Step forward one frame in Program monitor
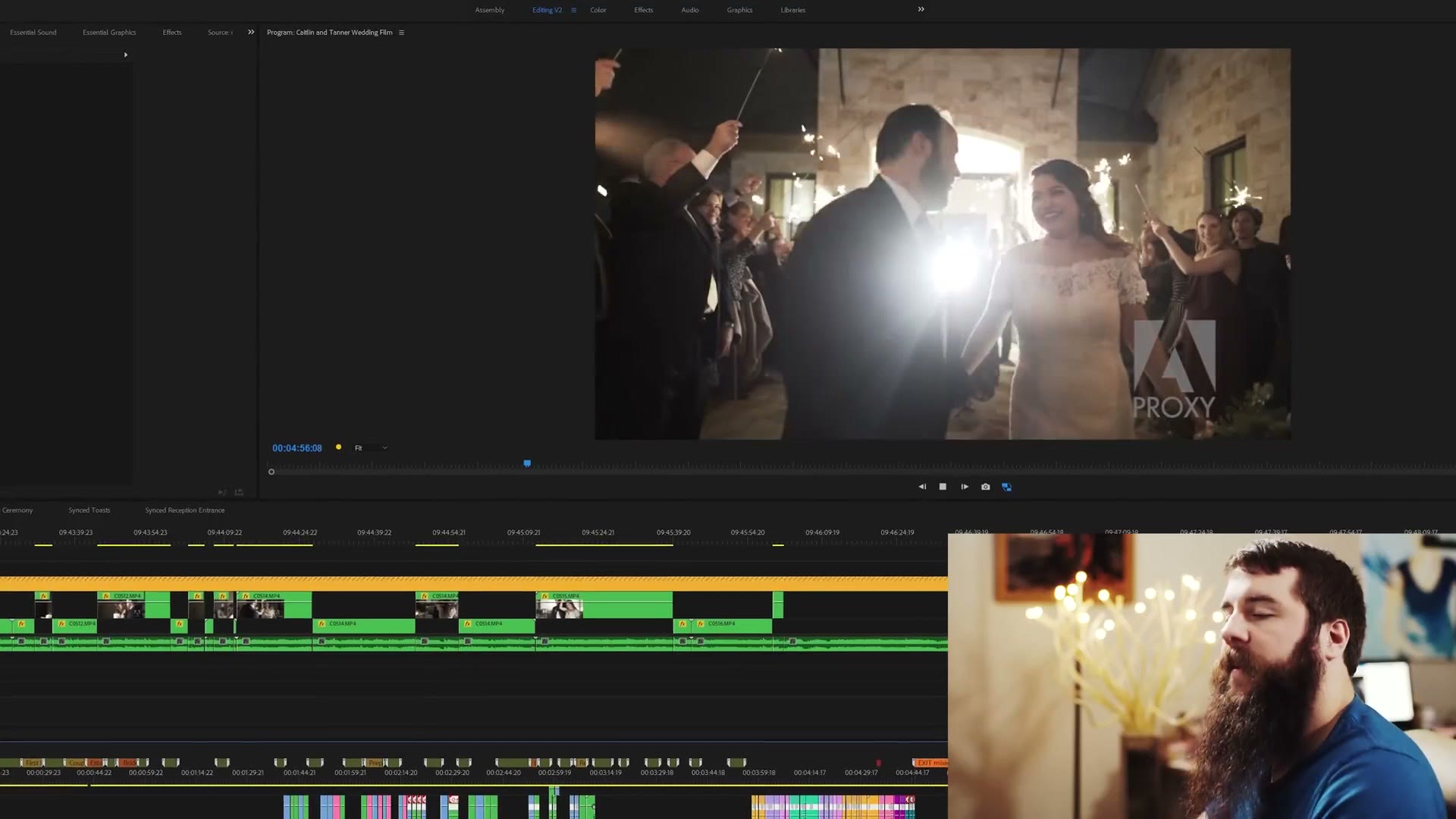The image size is (1456, 819). [x=965, y=487]
